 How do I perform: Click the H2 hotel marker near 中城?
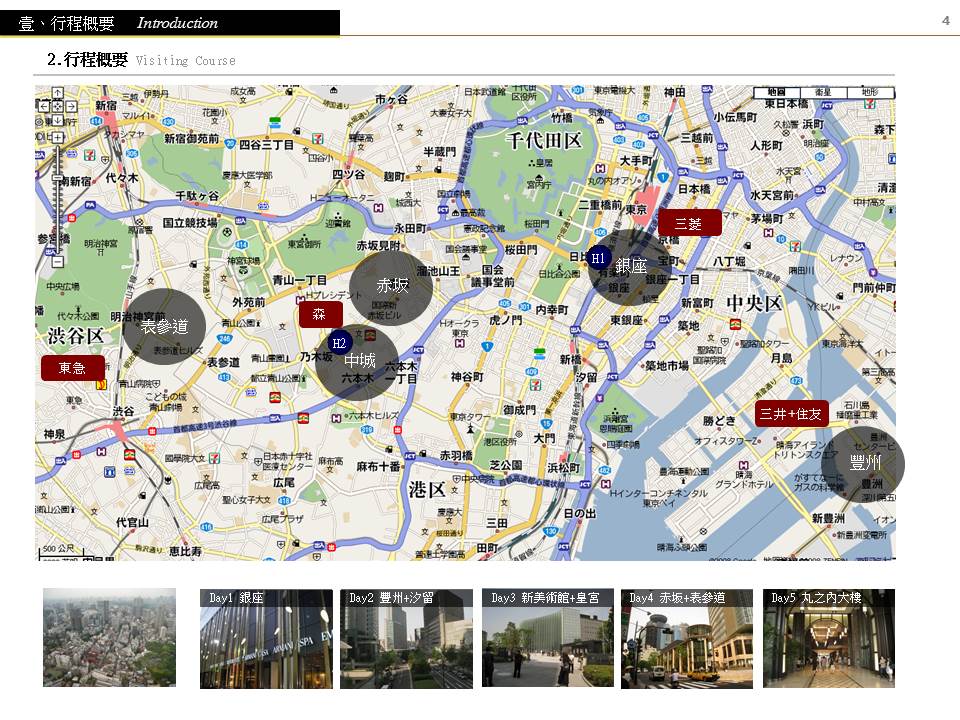coord(339,342)
